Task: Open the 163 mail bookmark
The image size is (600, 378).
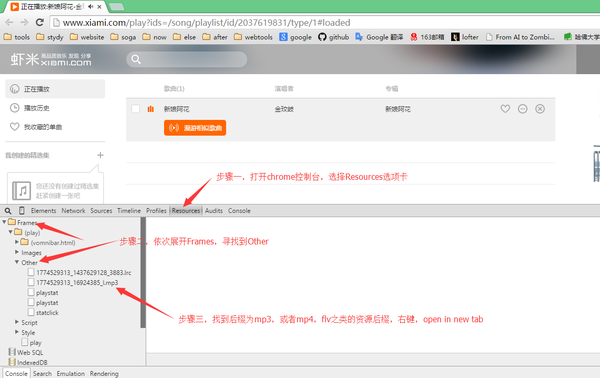Action: 427,37
